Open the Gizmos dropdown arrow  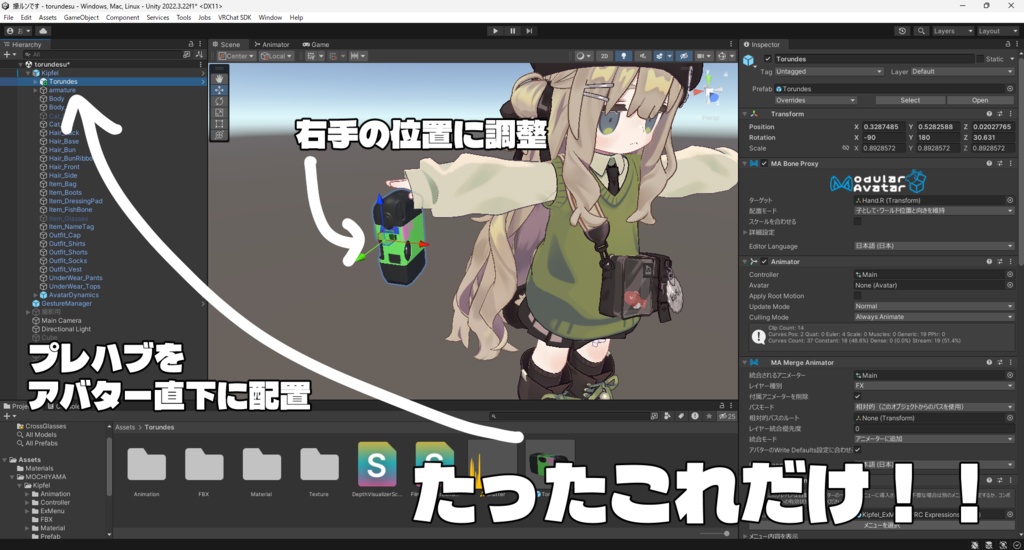click(732, 56)
